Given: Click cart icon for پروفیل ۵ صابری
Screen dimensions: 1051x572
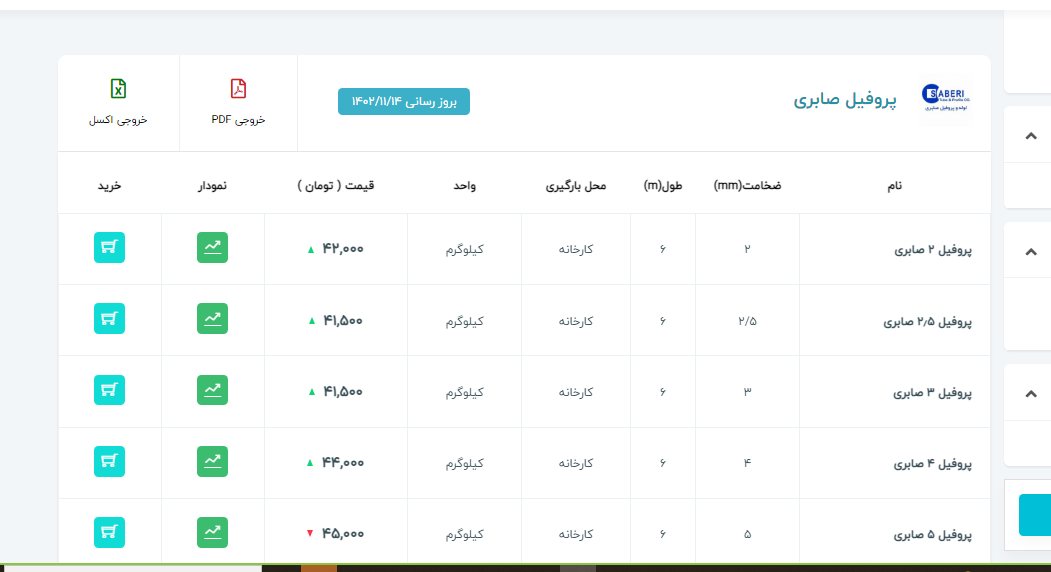Looking at the screenshot, I should click(109, 532).
